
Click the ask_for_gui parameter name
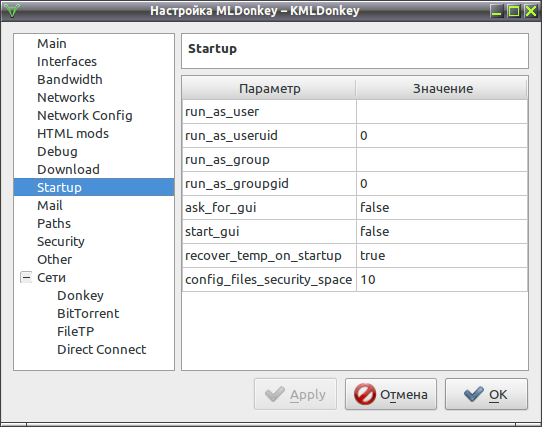tap(269, 207)
